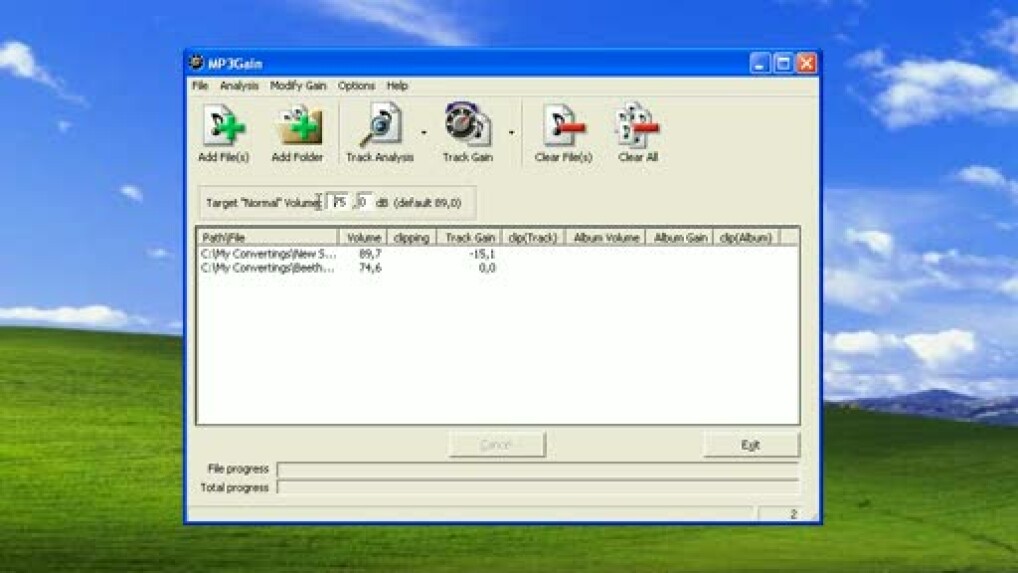Viewport: 1018px width, 573px height.
Task: Open the Modify Gain menu
Action: point(298,86)
